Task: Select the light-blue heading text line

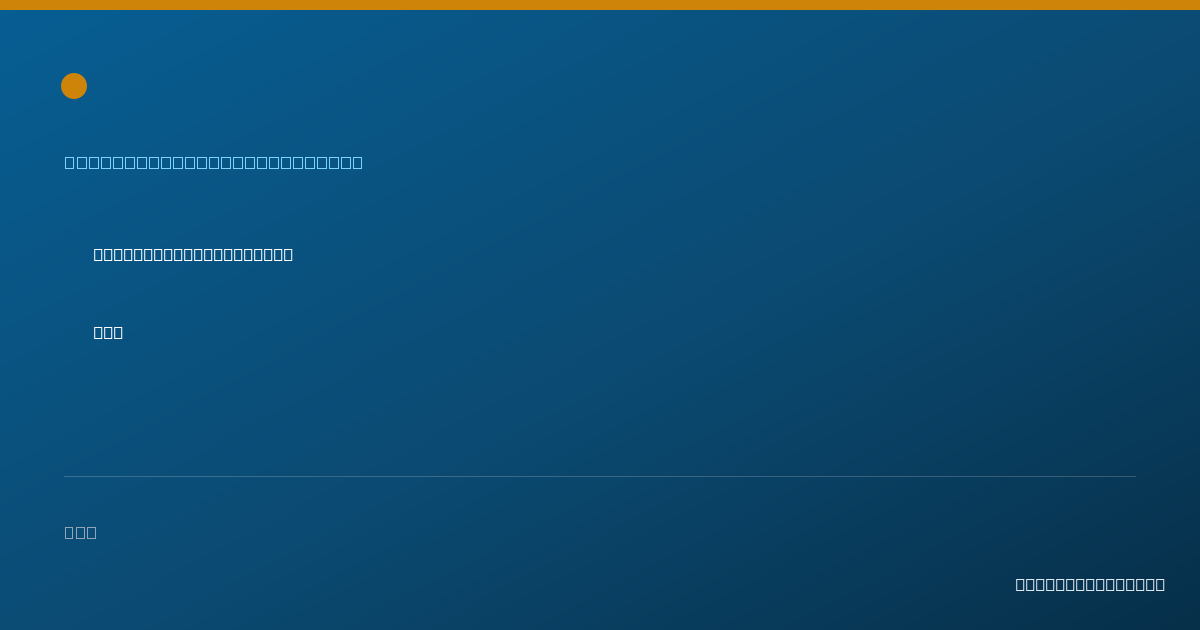Action: coord(214,162)
